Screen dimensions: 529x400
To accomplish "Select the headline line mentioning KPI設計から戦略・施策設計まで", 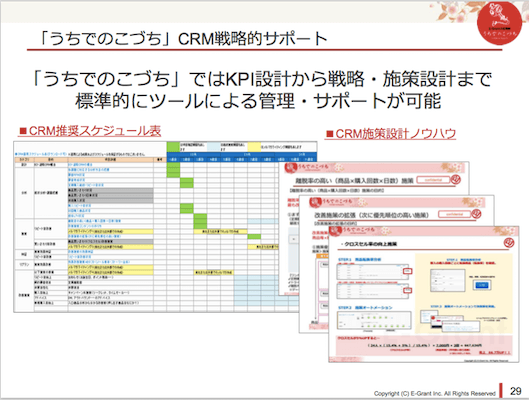I will click(x=262, y=79).
